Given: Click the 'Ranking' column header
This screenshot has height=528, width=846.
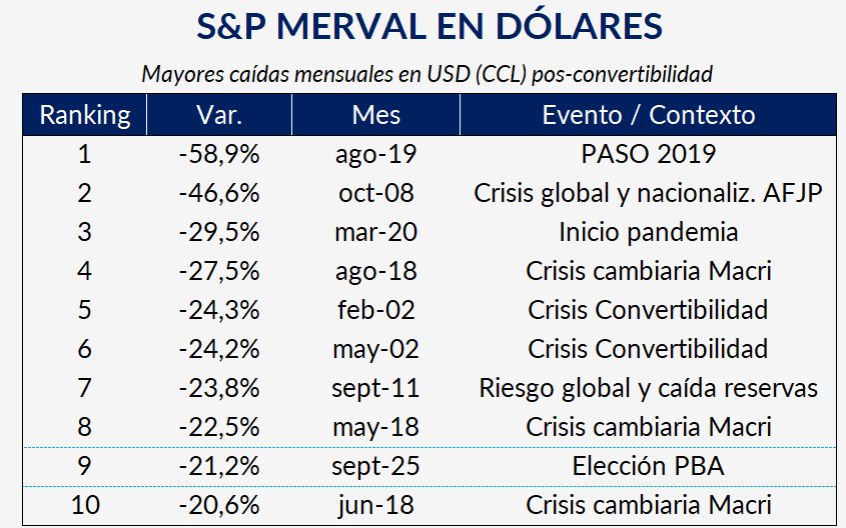Looking at the screenshot, I should click(x=85, y=115).
